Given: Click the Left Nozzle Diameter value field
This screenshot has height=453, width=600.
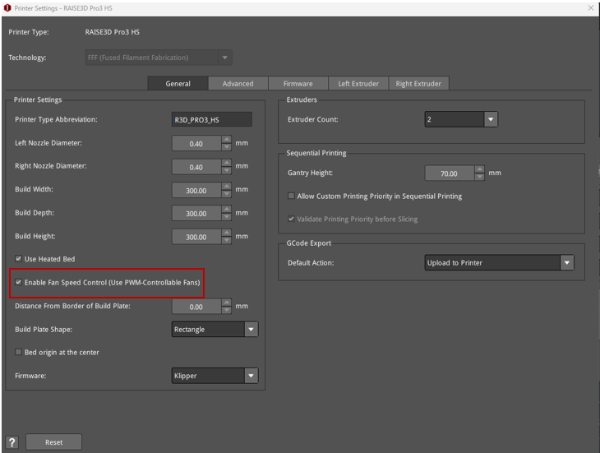Looking at the screenshot, I should [x=196, y=144].
